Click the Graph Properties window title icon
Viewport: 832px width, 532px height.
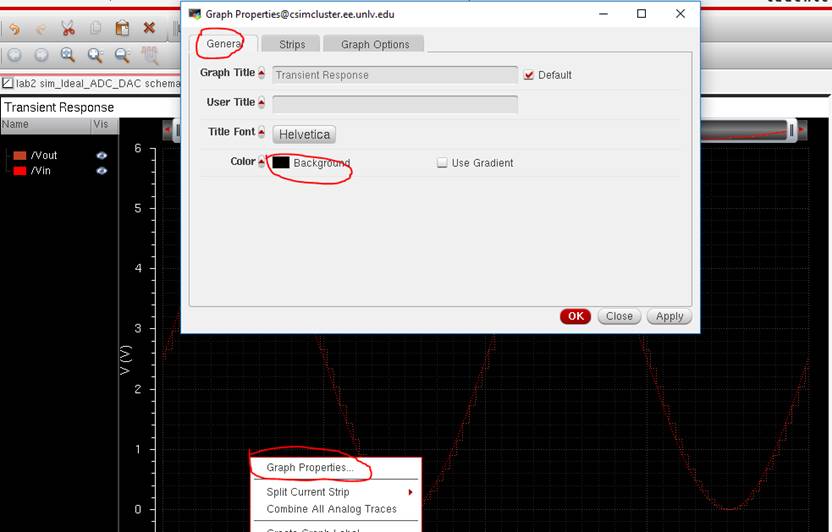(195, 14)
